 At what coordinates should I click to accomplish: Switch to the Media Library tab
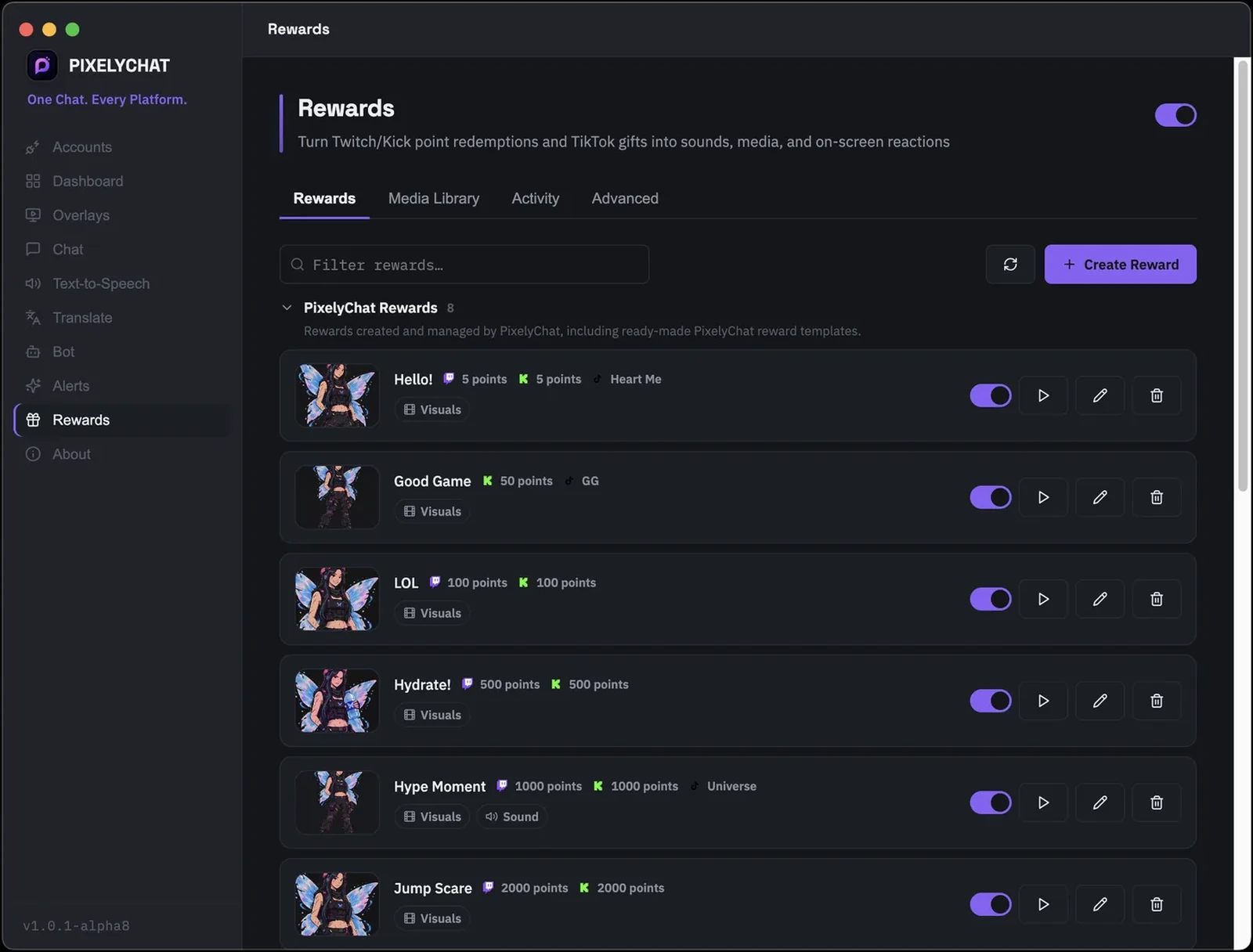(434, 198)
